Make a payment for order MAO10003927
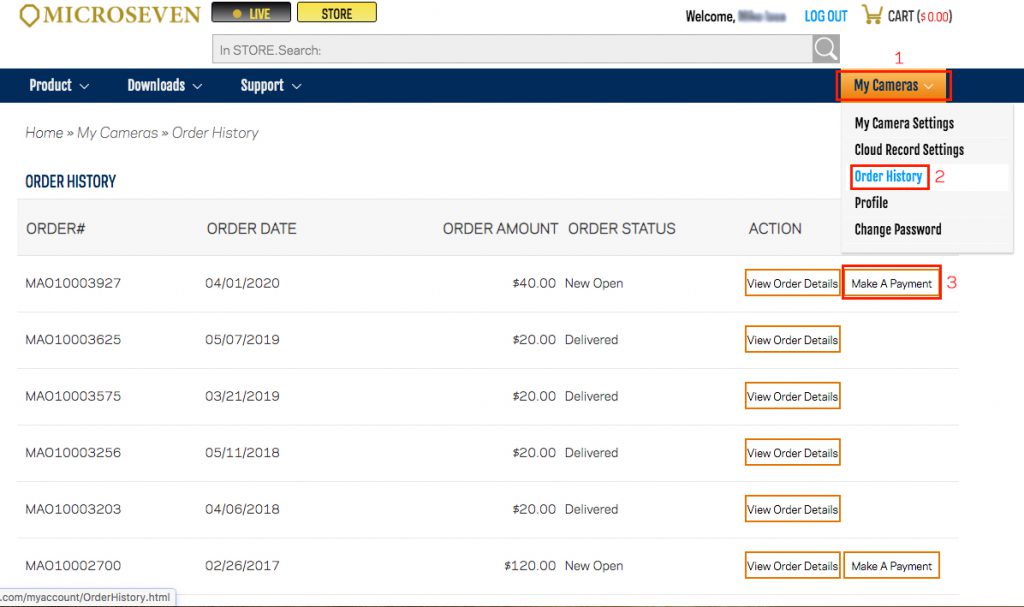This screenshot has height=607, width=1024. point(891,284)
